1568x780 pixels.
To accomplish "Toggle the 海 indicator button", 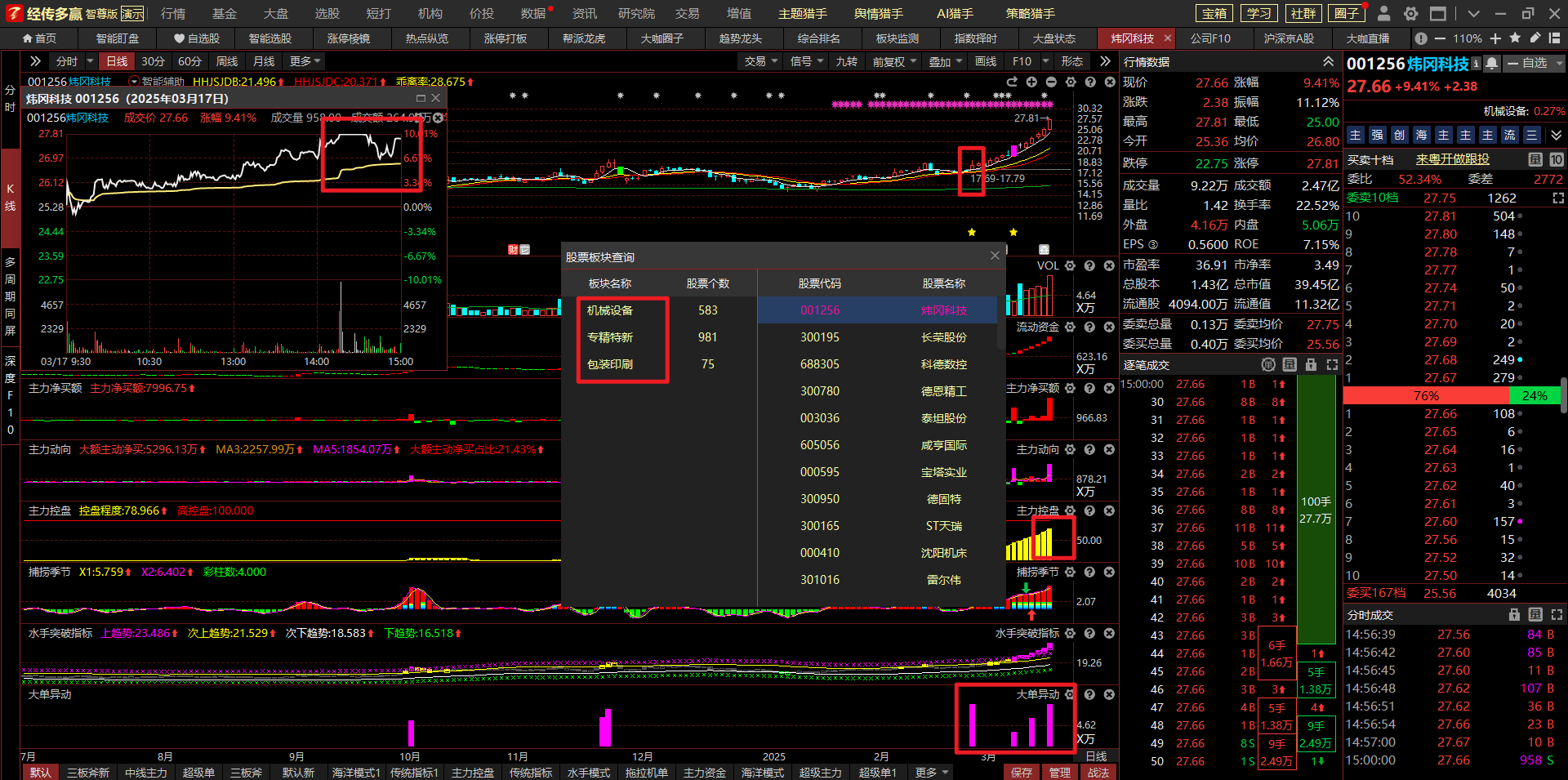I will (1421, 135).
